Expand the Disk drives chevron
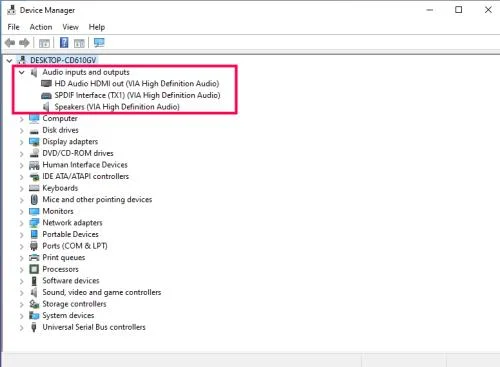The width and height of the screenshot is (500, 367). click(x=22, y=130)
